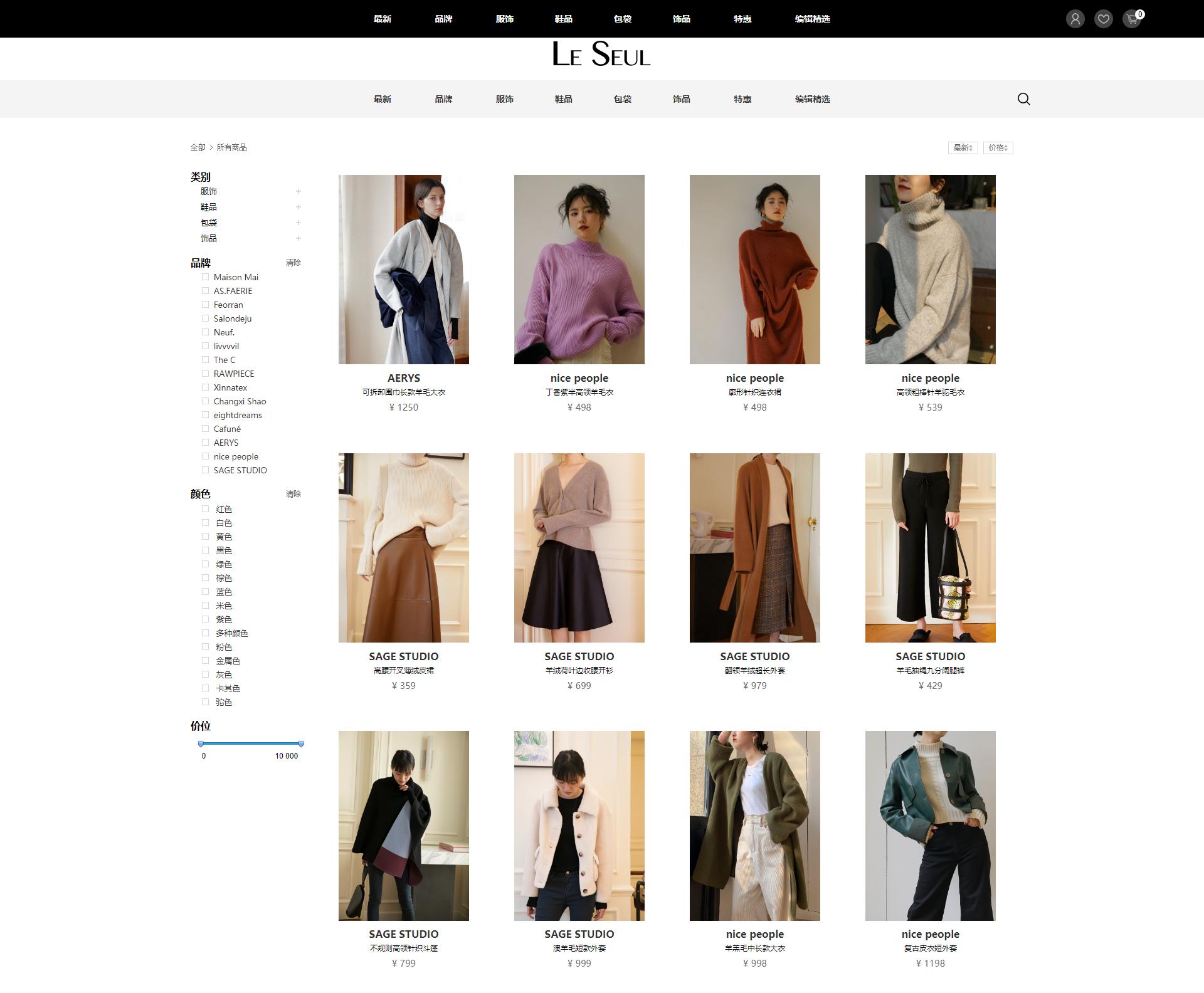
Task: Click the 全部 breadcrumb link
Action: tap(198, 148)
